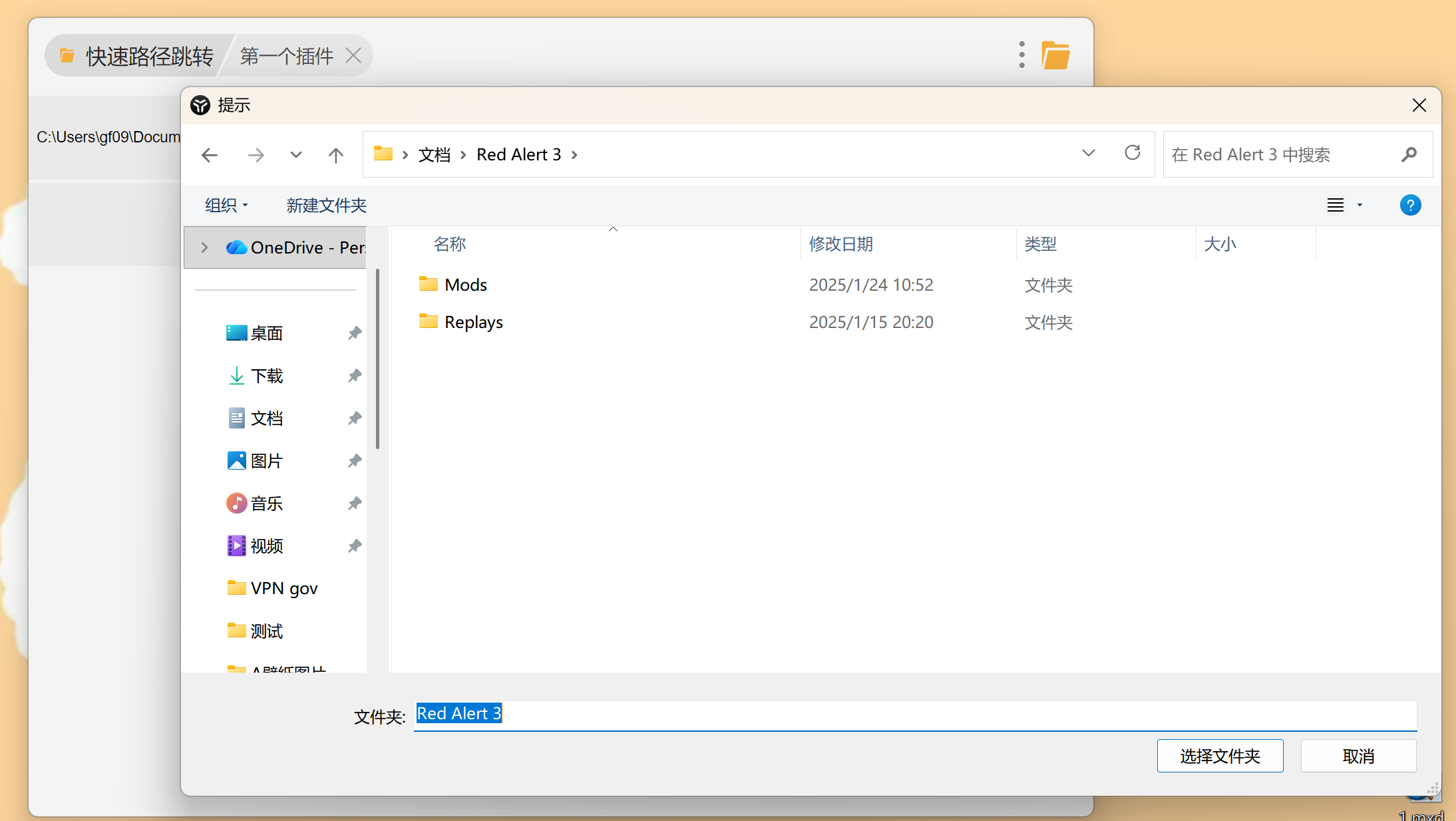Change view layout with list icon

point(1336,205)
